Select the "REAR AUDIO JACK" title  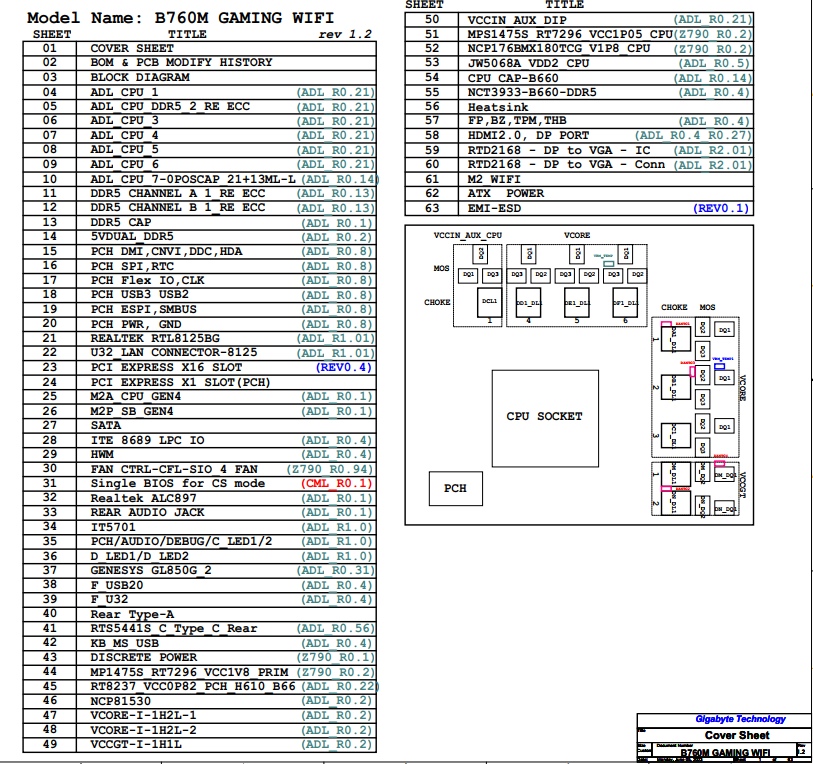click(147, 512)
